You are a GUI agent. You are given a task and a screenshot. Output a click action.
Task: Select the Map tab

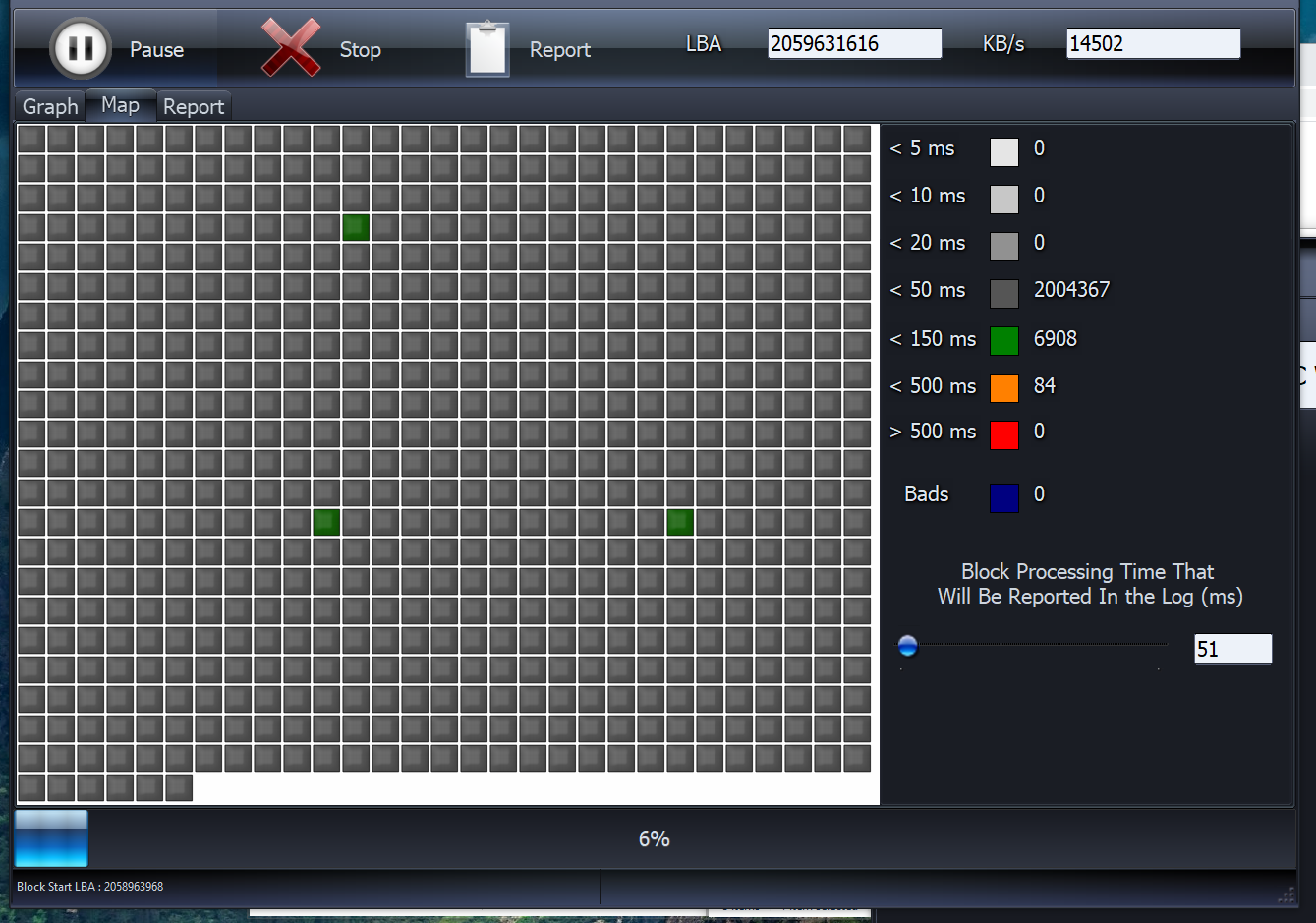(120, 105)
